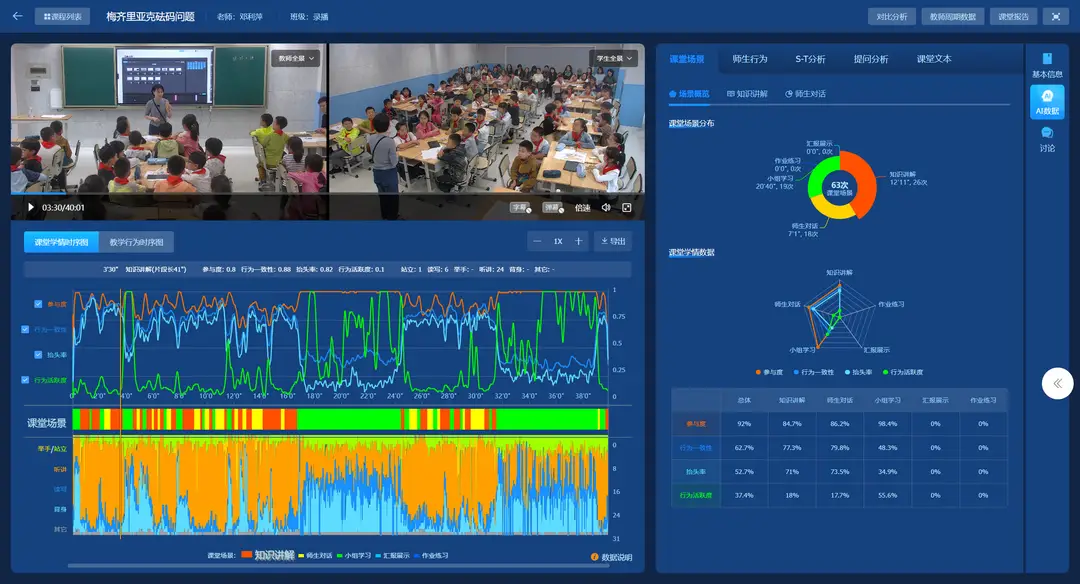Toggle the fullscreen icon in the top bar
Screen dimensions: 1080x584
[x=1055, y=16]
